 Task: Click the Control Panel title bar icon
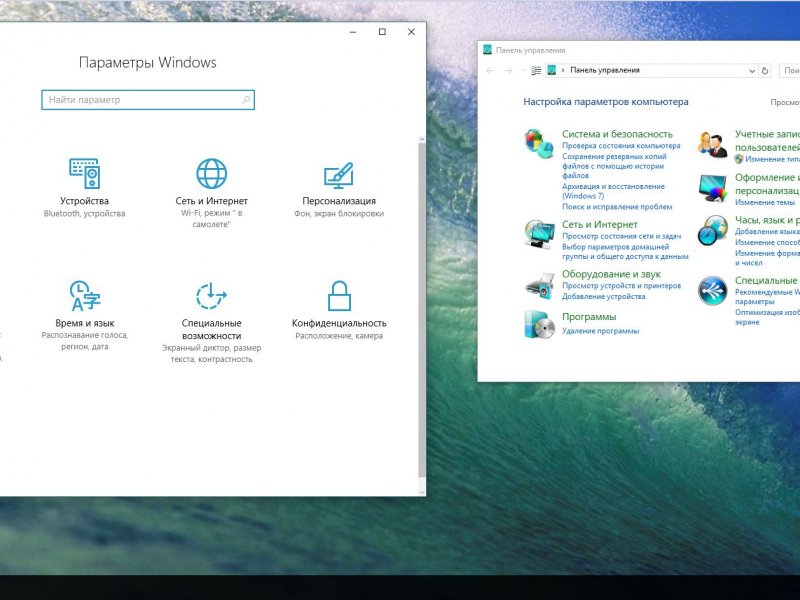(487, 49)
